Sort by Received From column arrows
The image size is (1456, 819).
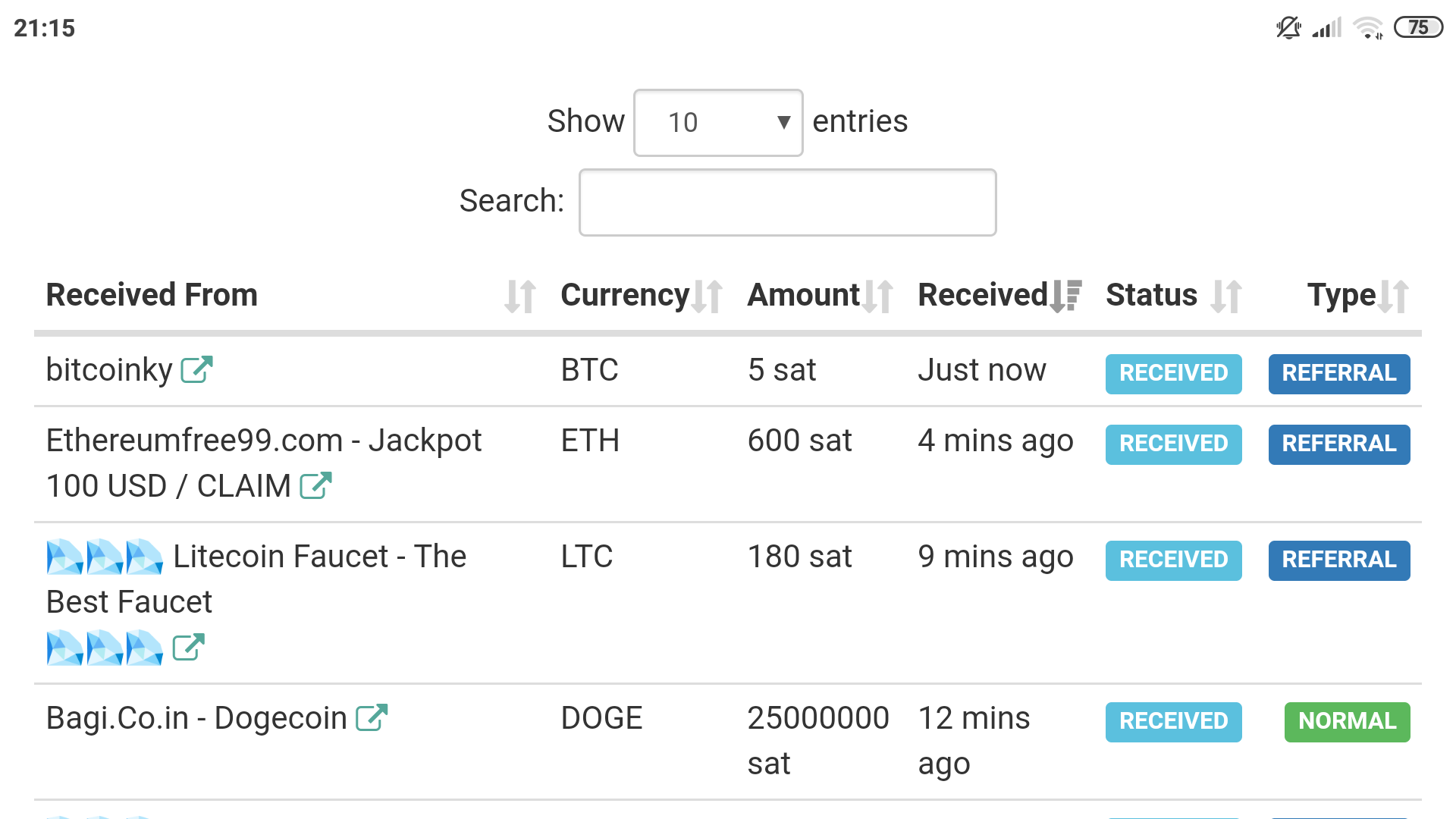(520, 296)
